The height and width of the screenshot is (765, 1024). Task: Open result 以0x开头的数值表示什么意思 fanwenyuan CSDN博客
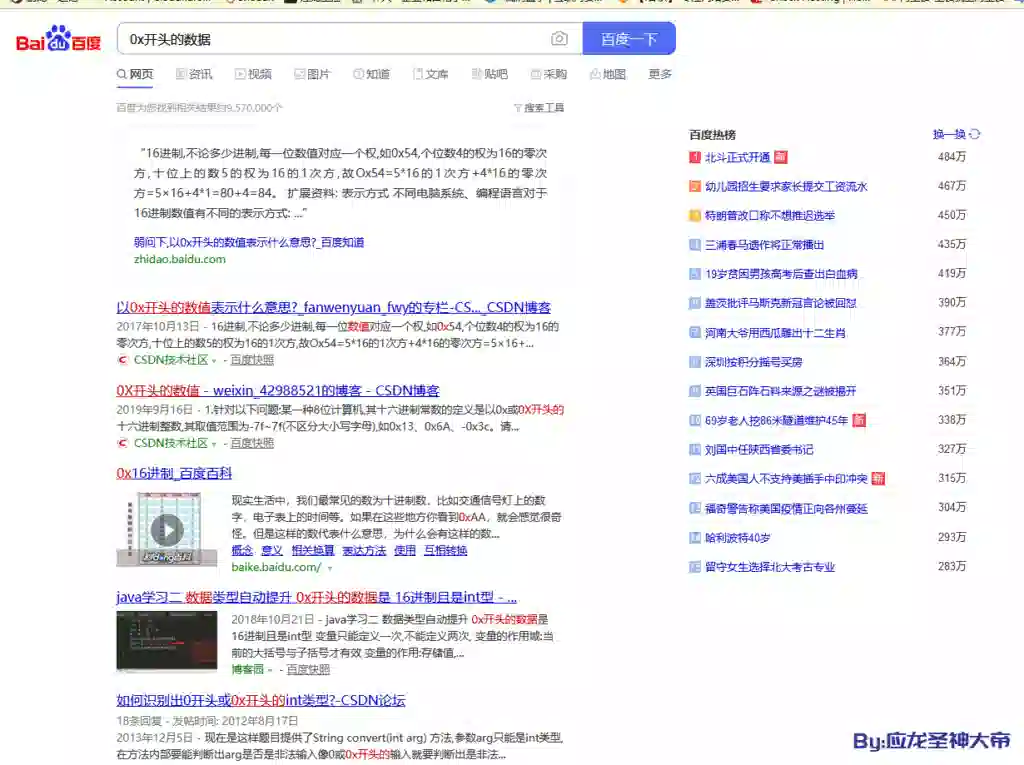point(334,307)
